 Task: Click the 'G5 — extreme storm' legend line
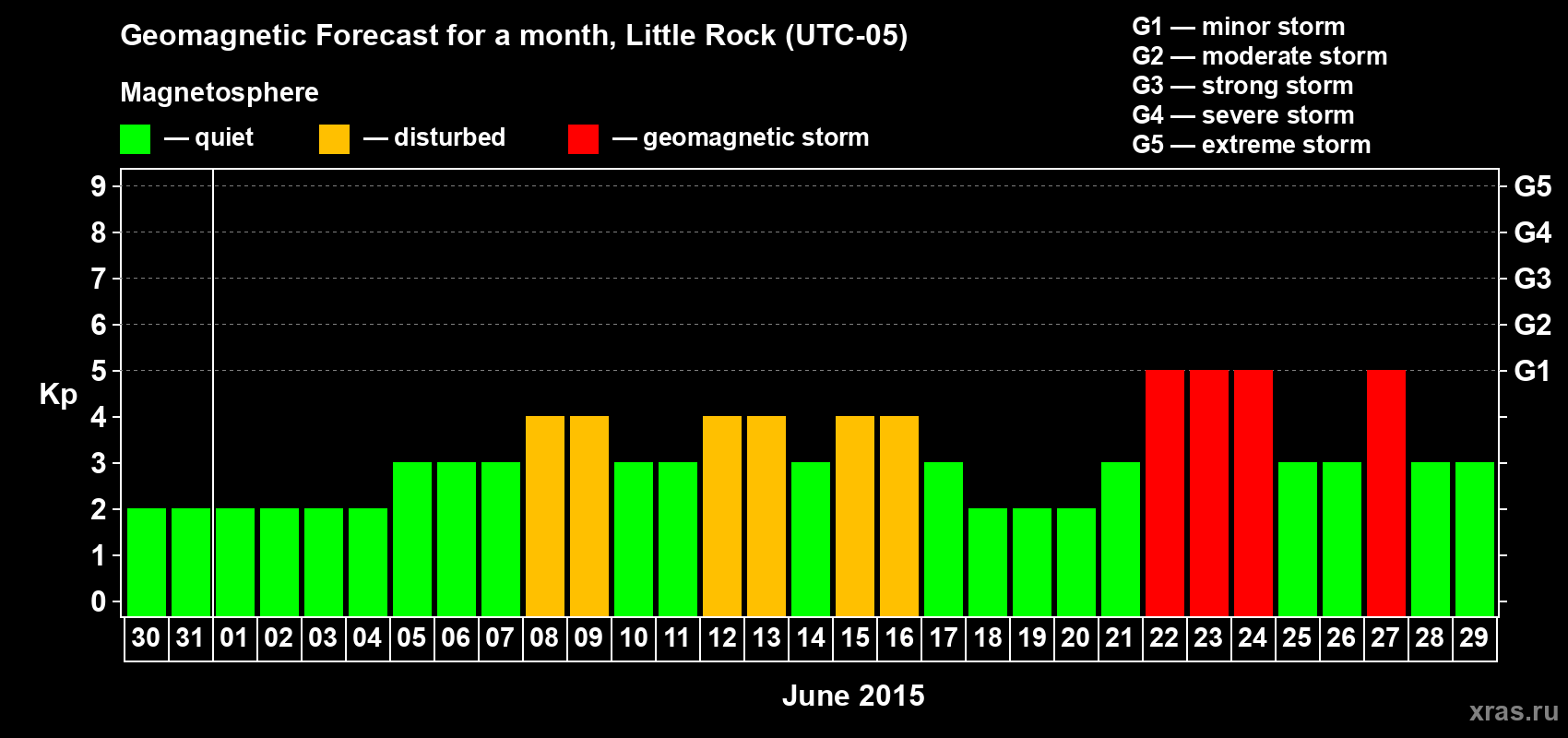1252,145
